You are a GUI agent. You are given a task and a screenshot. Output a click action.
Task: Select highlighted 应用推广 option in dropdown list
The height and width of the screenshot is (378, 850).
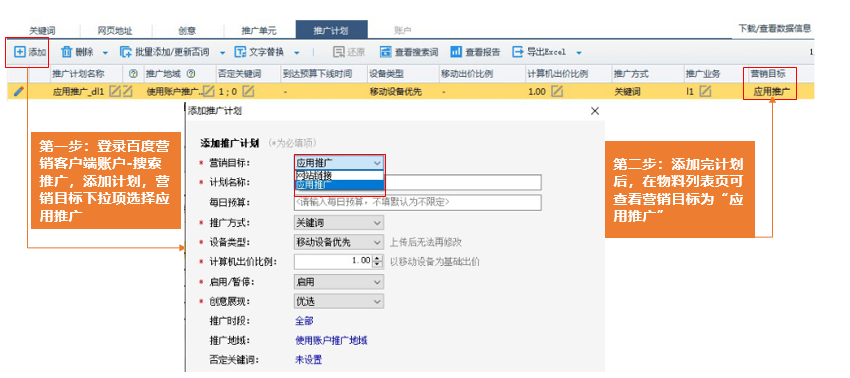(339, 184)
